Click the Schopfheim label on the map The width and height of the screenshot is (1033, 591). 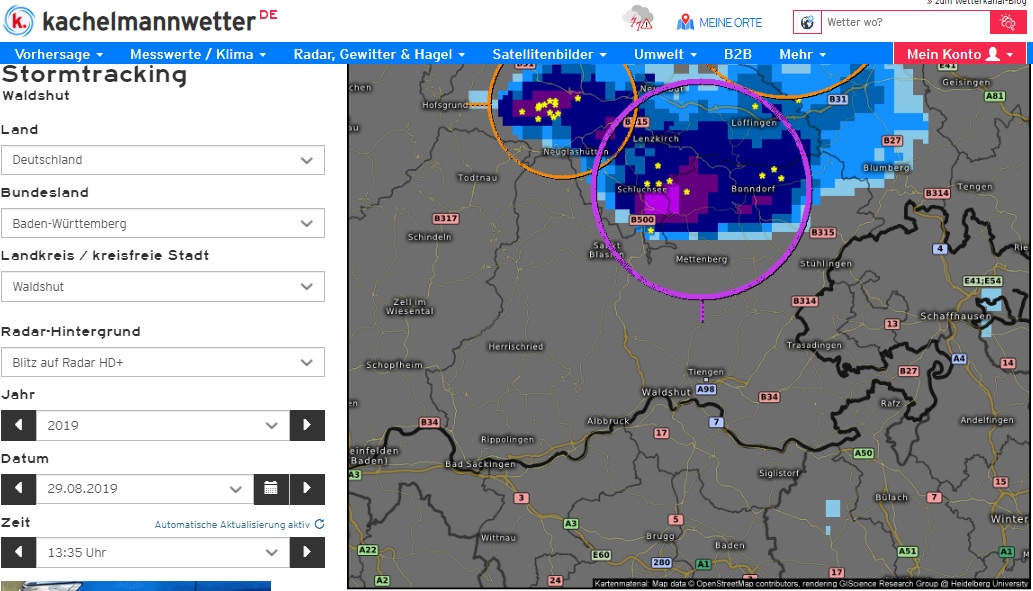pos(394,365)
